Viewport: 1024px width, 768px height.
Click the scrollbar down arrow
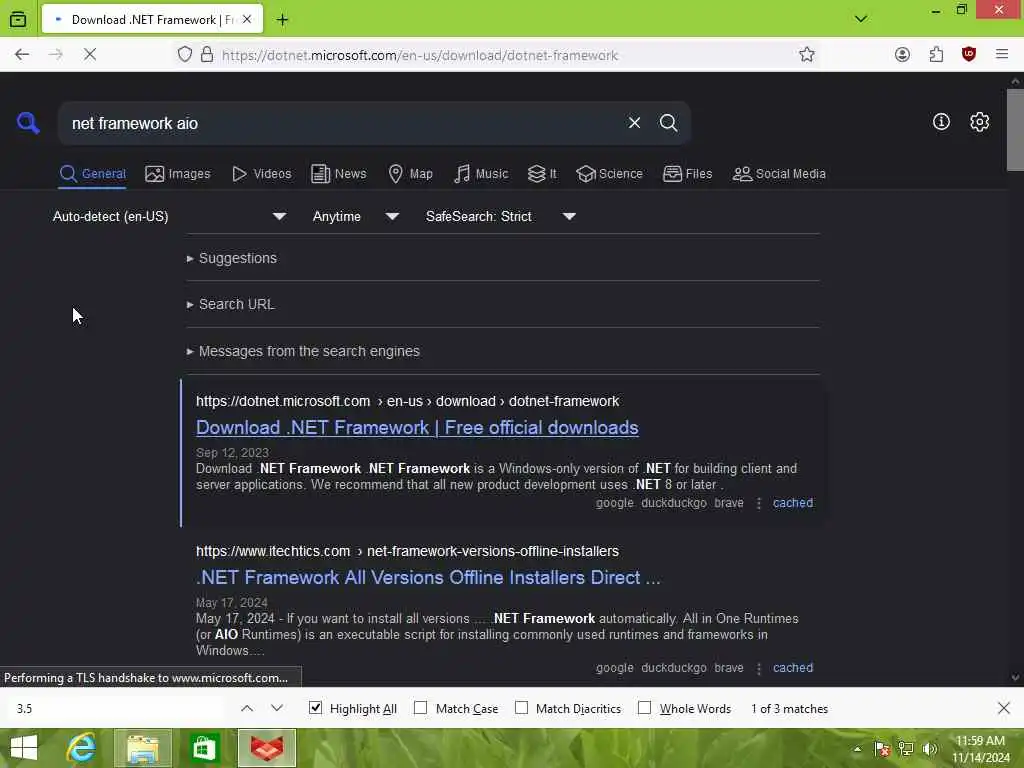pos(1015,678)
